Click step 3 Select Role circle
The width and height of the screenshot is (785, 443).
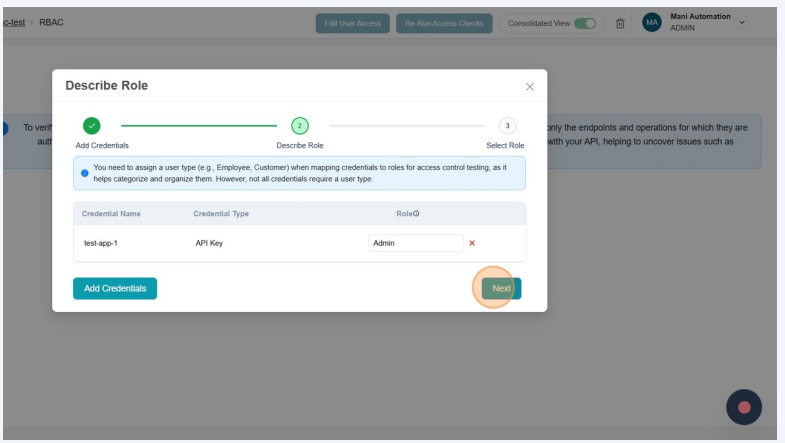point(508,125)
